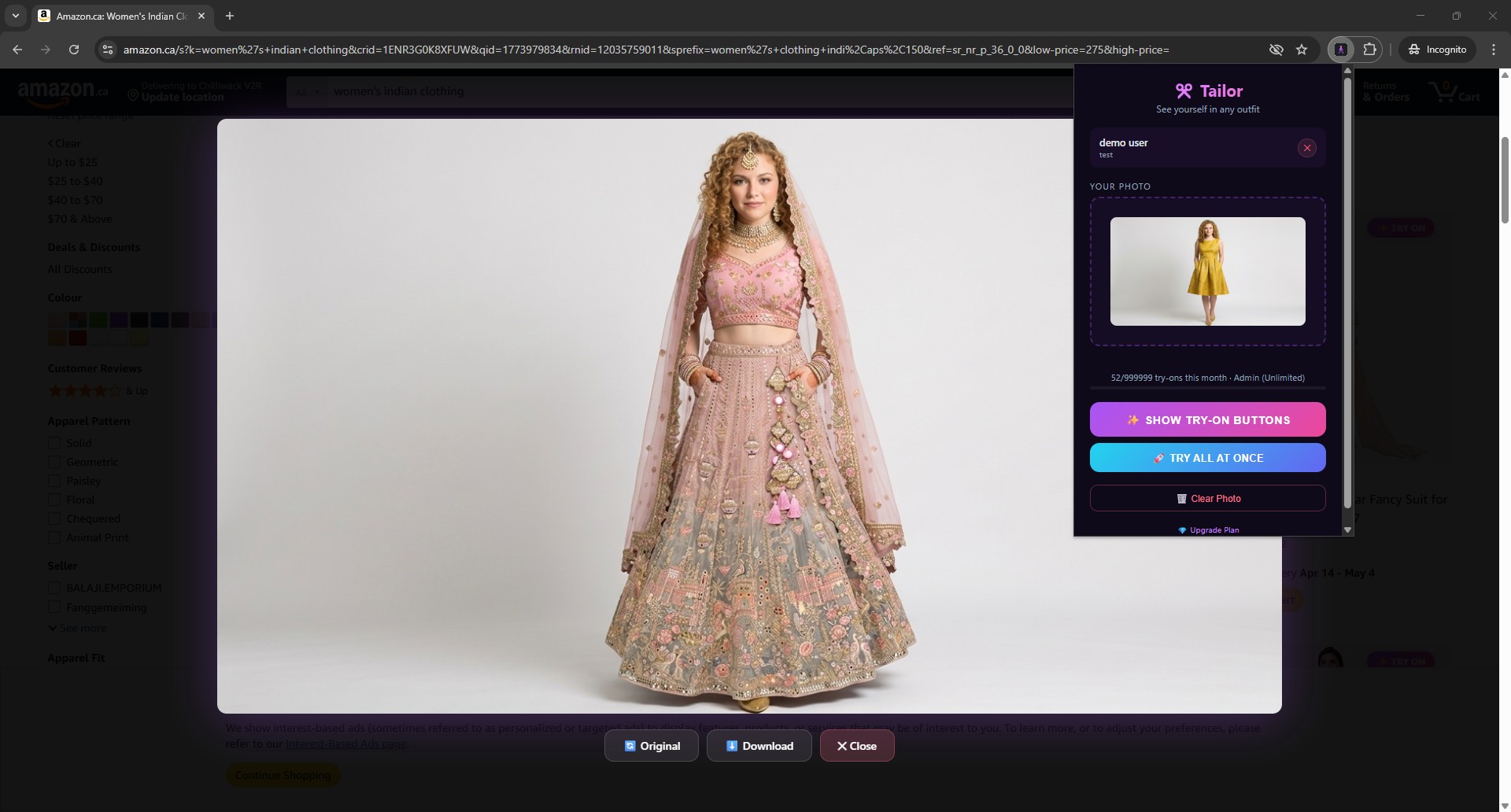Open a new browser tab
This screenshot has height=812, width=1511.
[x=230, y=16]
